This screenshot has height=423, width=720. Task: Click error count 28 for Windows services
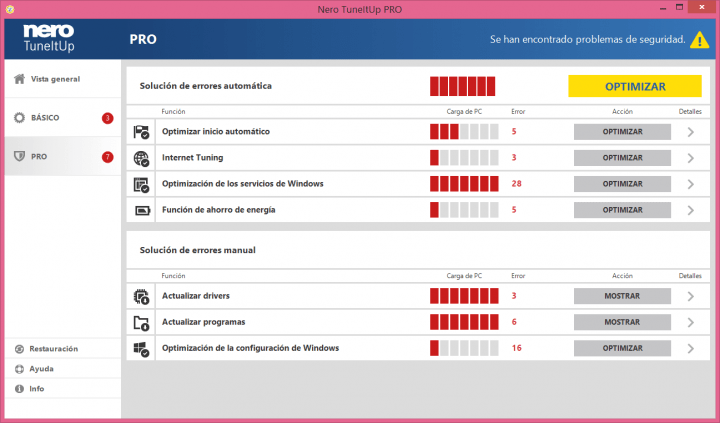pyautogui.click(x=517, y=184)
